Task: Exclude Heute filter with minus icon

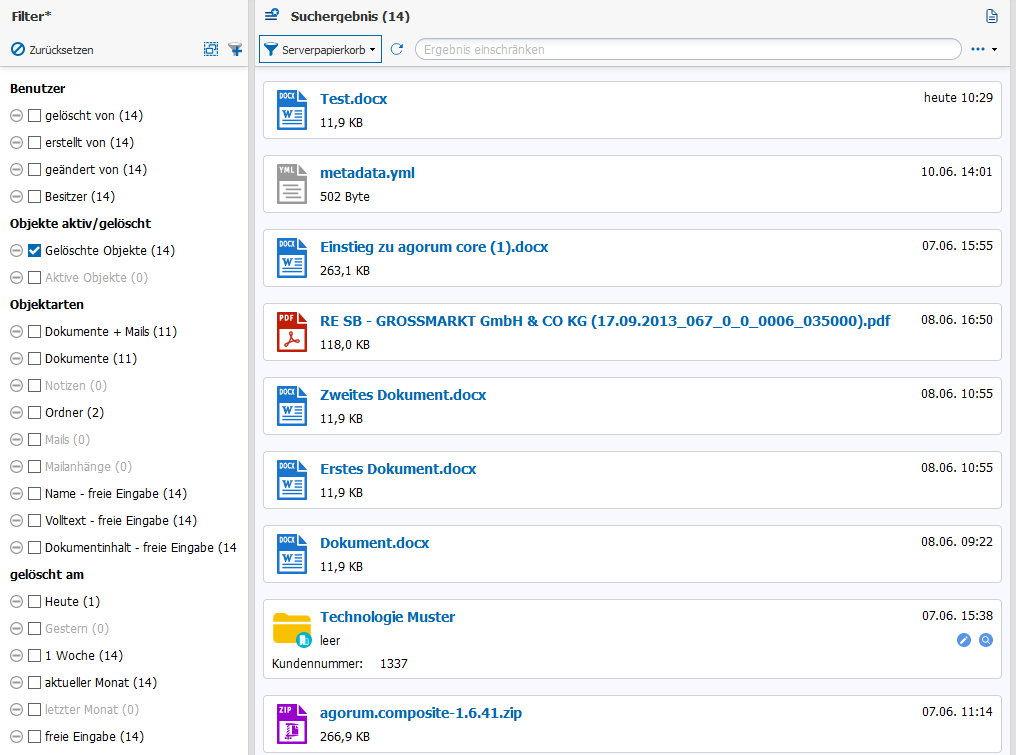Action: [x=17, y=602]
